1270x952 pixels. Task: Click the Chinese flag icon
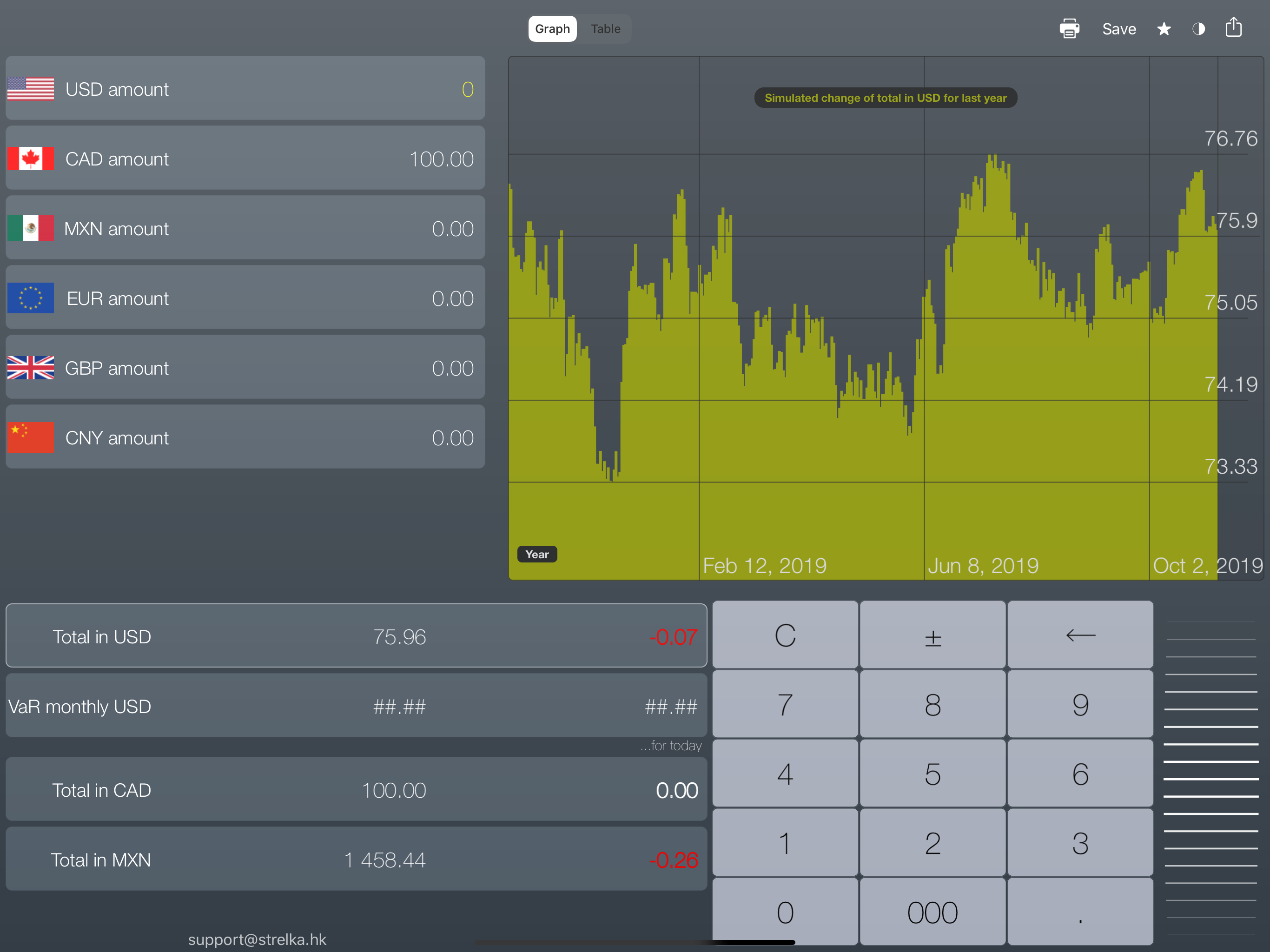click(x=31, y=437)
